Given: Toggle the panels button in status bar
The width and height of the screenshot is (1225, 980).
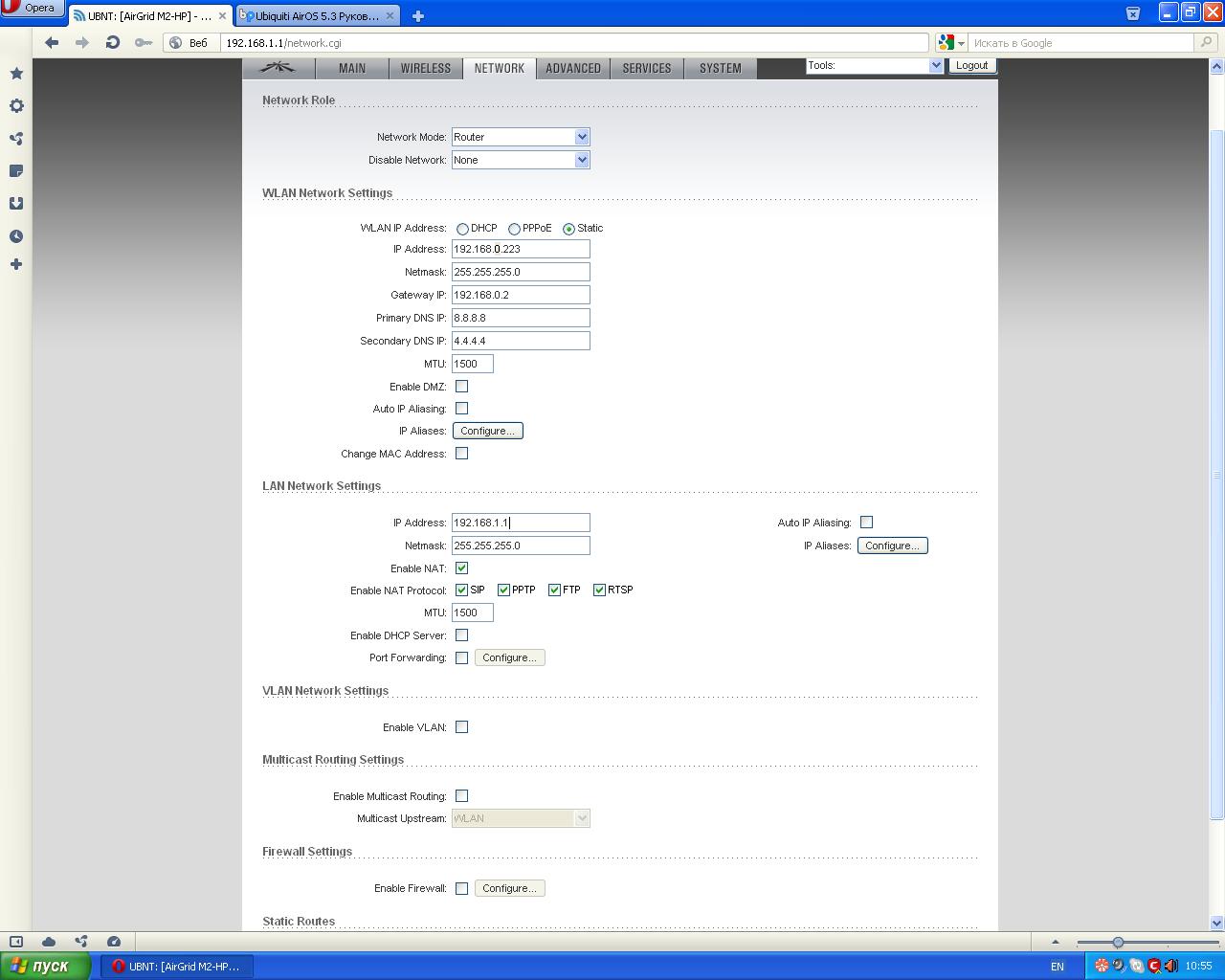Looking at the screenshot, I should click(16, 942).
